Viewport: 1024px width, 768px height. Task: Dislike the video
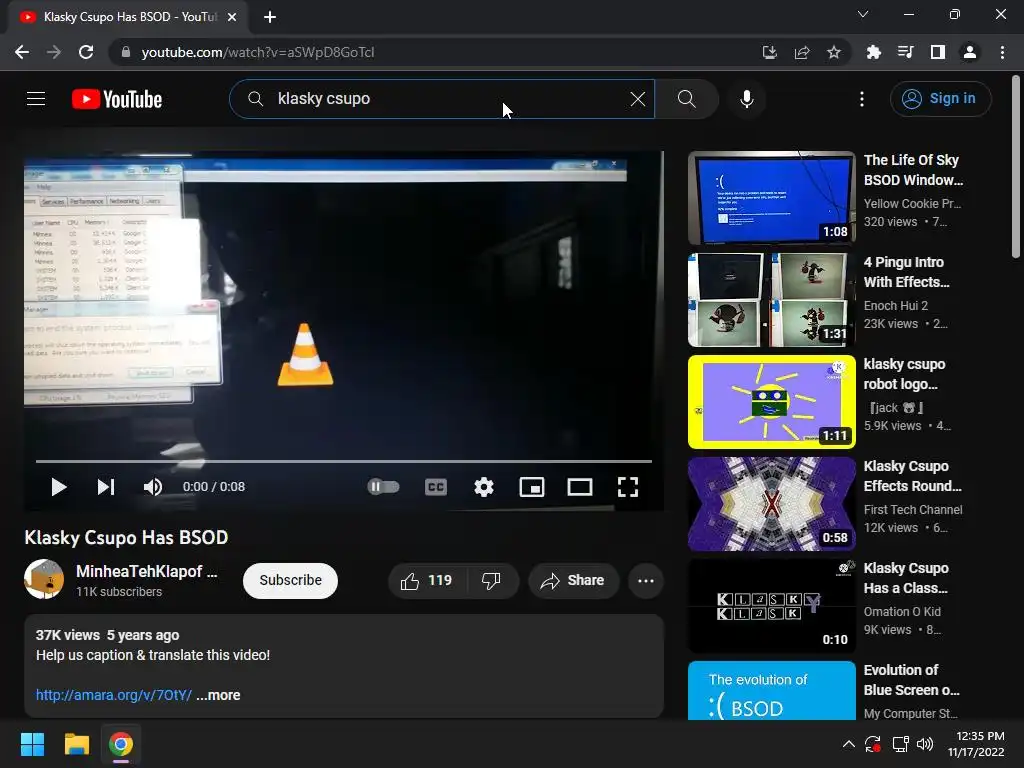click(x=491, y=581)
